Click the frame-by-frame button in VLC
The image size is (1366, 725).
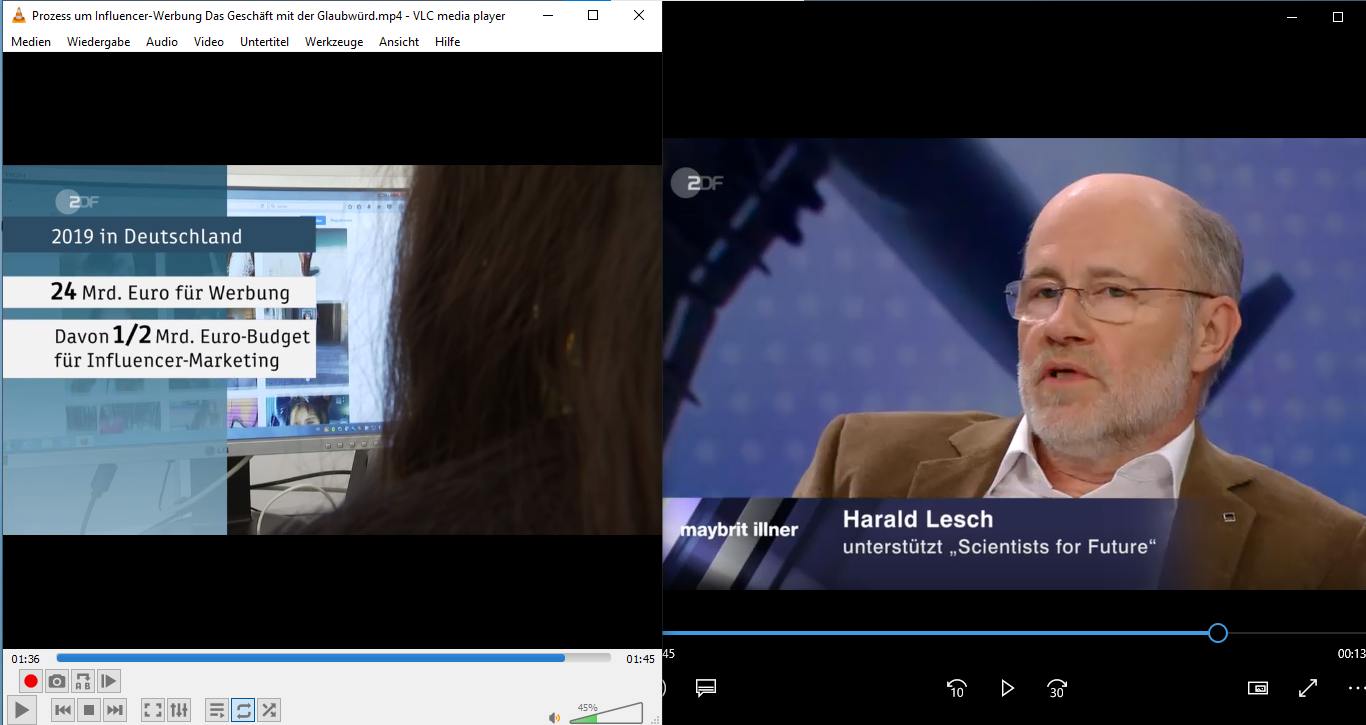click(109, 681)
